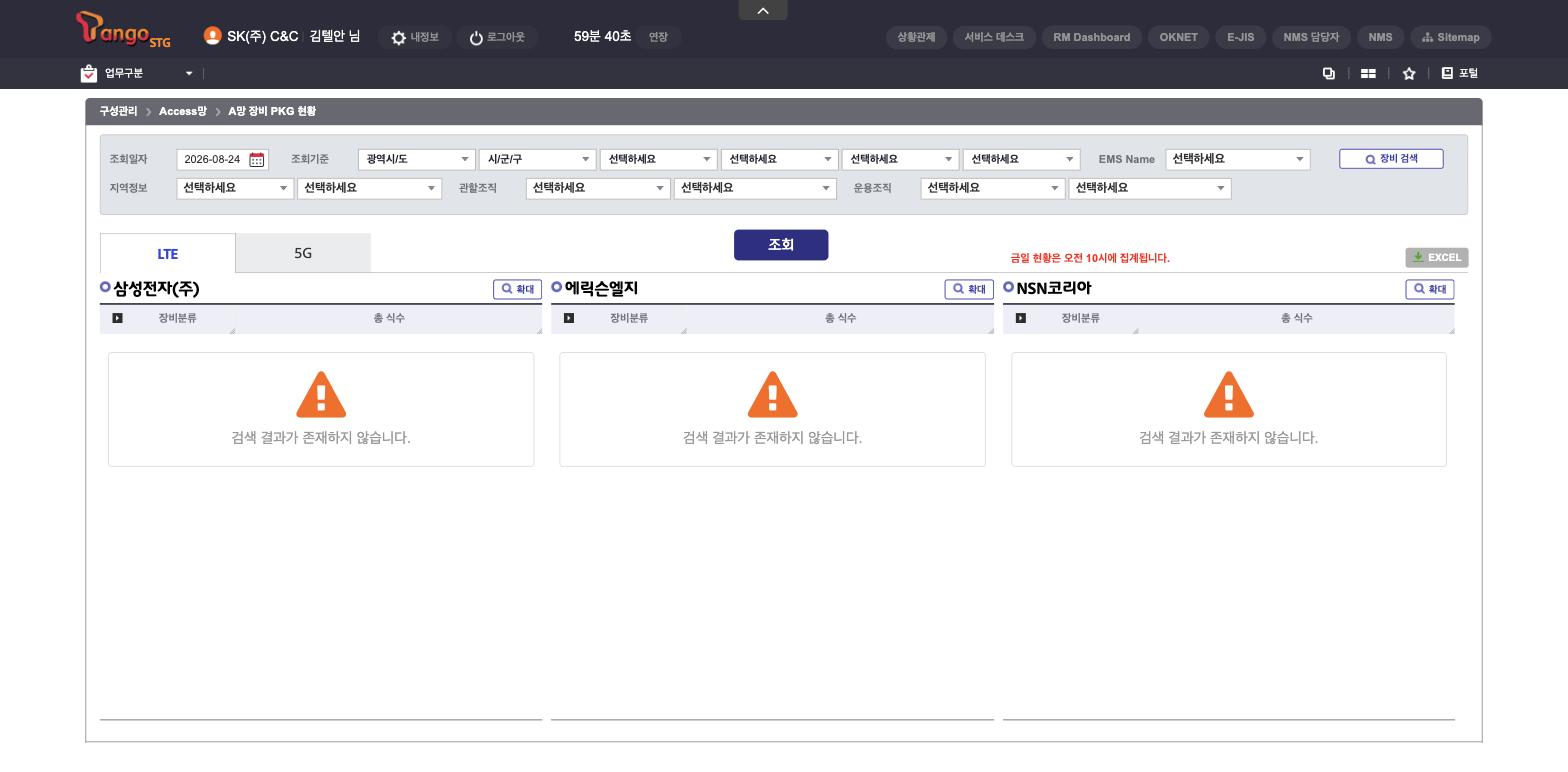Click the Access망 breadcrumb
Image resolution: width=1568 pixels, height=772 pixels.
(183, 111)
